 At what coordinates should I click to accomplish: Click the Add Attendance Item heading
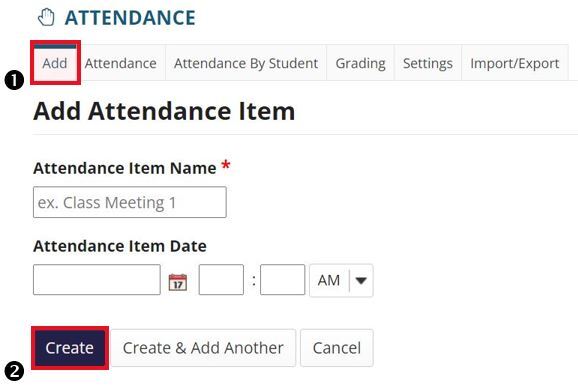(164, 111)
